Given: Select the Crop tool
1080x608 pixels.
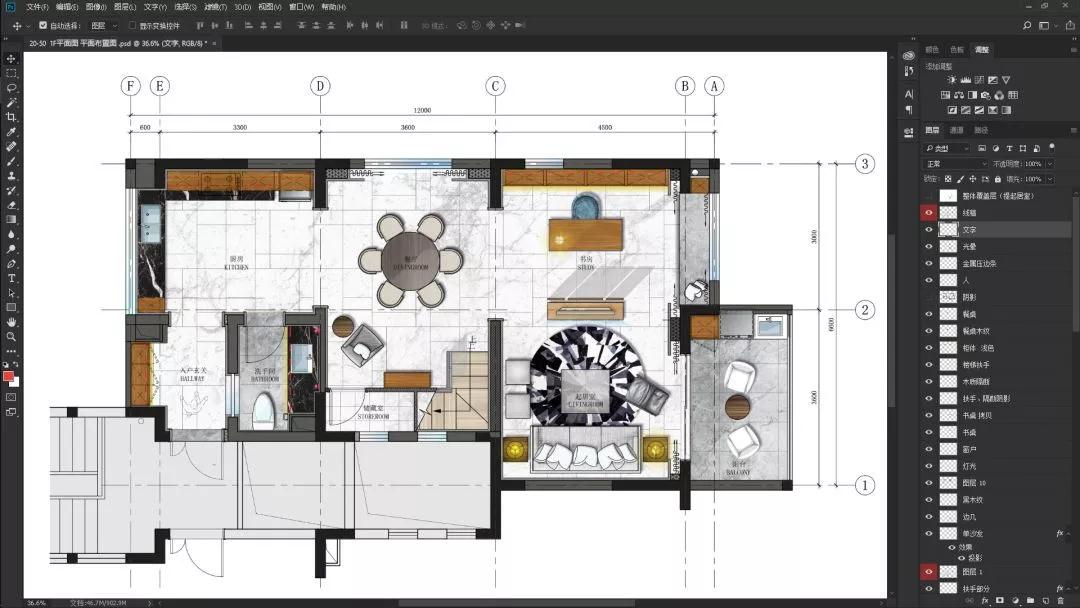Looking at the screenshot, I should pyautogui.click(x=11, y=117).
